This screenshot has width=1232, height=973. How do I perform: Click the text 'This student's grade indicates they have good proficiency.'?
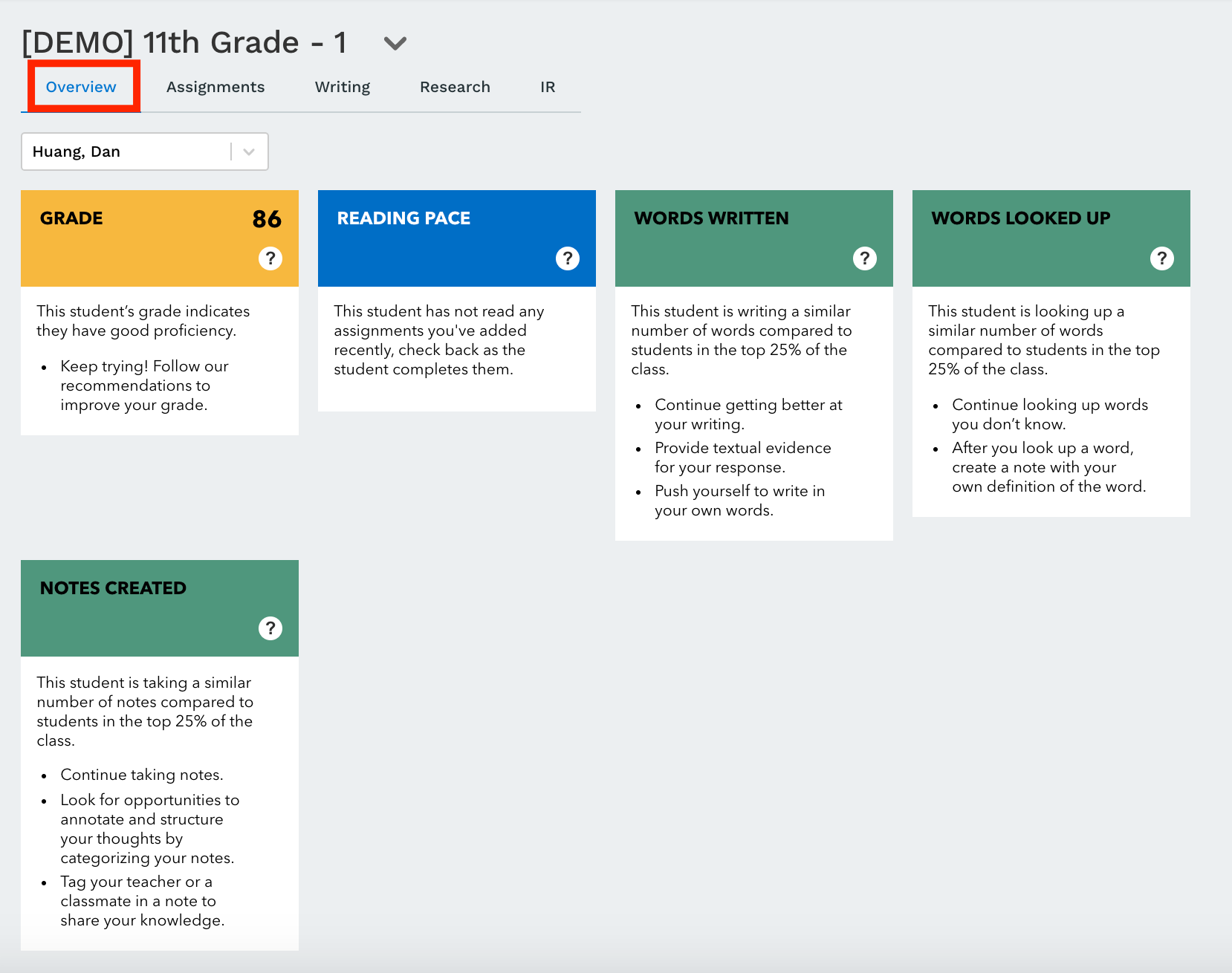point(143,321)
